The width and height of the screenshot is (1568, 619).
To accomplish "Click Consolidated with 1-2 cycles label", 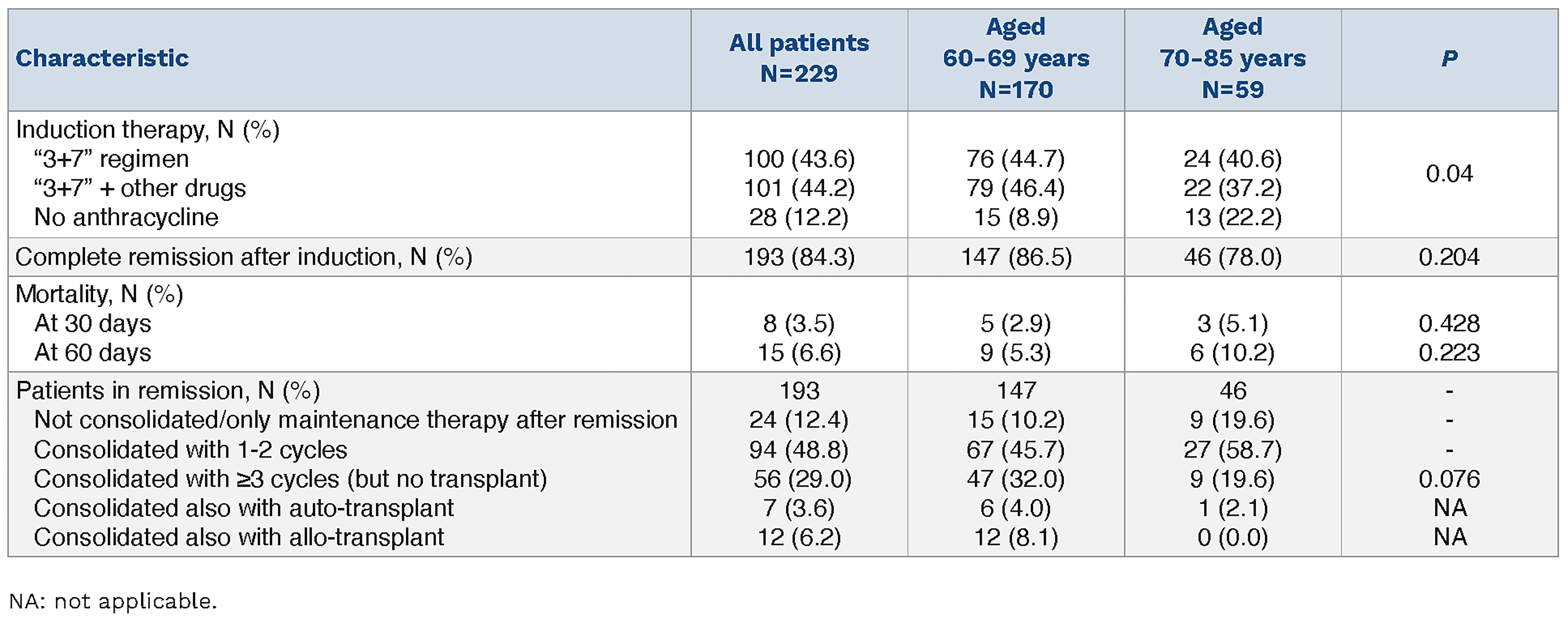I will (x=190, y=450).
